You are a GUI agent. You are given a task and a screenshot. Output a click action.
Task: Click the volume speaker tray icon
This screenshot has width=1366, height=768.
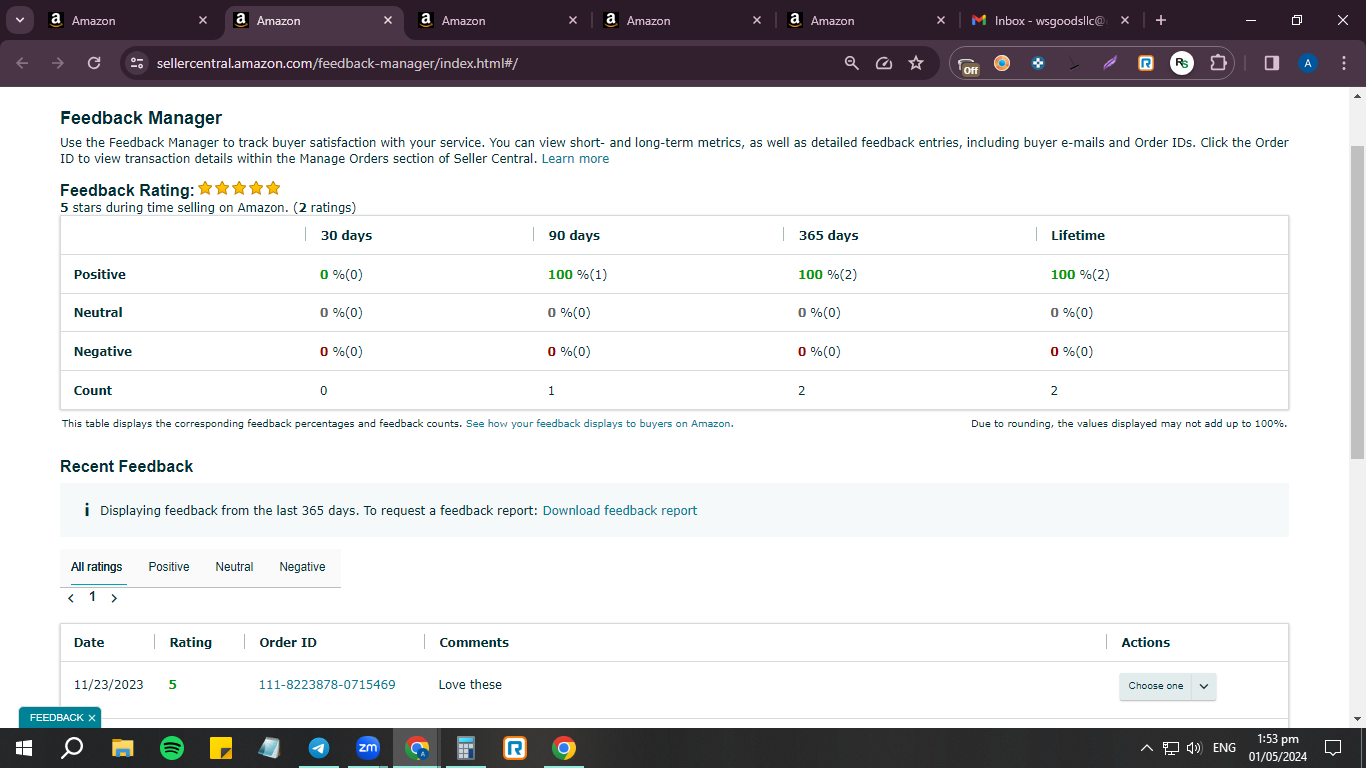tap(1194, 748)
